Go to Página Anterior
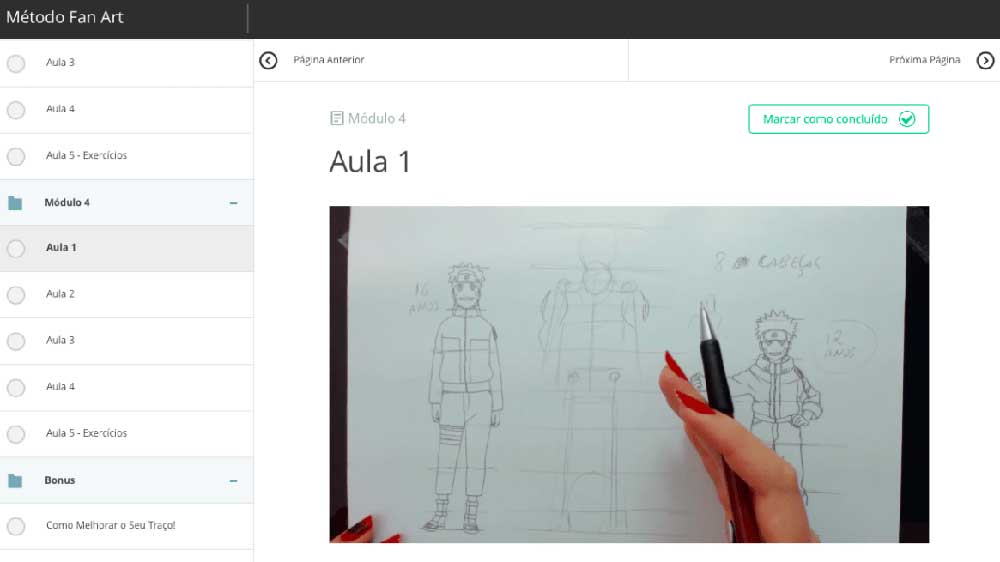Viewport: 1000px width, 562px height. click(x=328, y=60)
